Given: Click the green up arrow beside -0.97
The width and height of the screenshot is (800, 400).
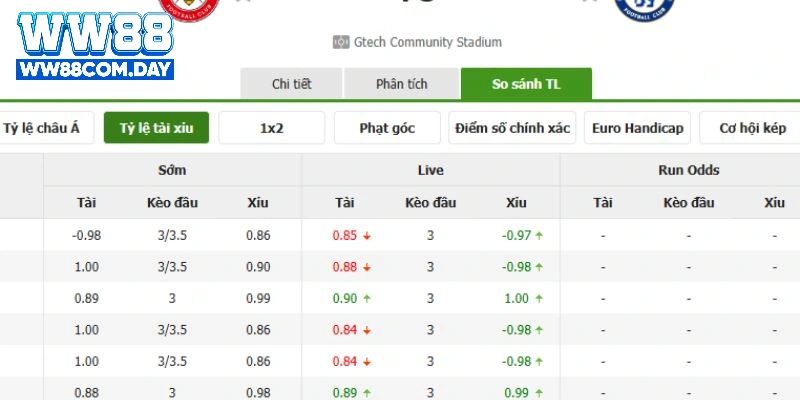Looking at the screenshot, I should (x=540, y=236).
